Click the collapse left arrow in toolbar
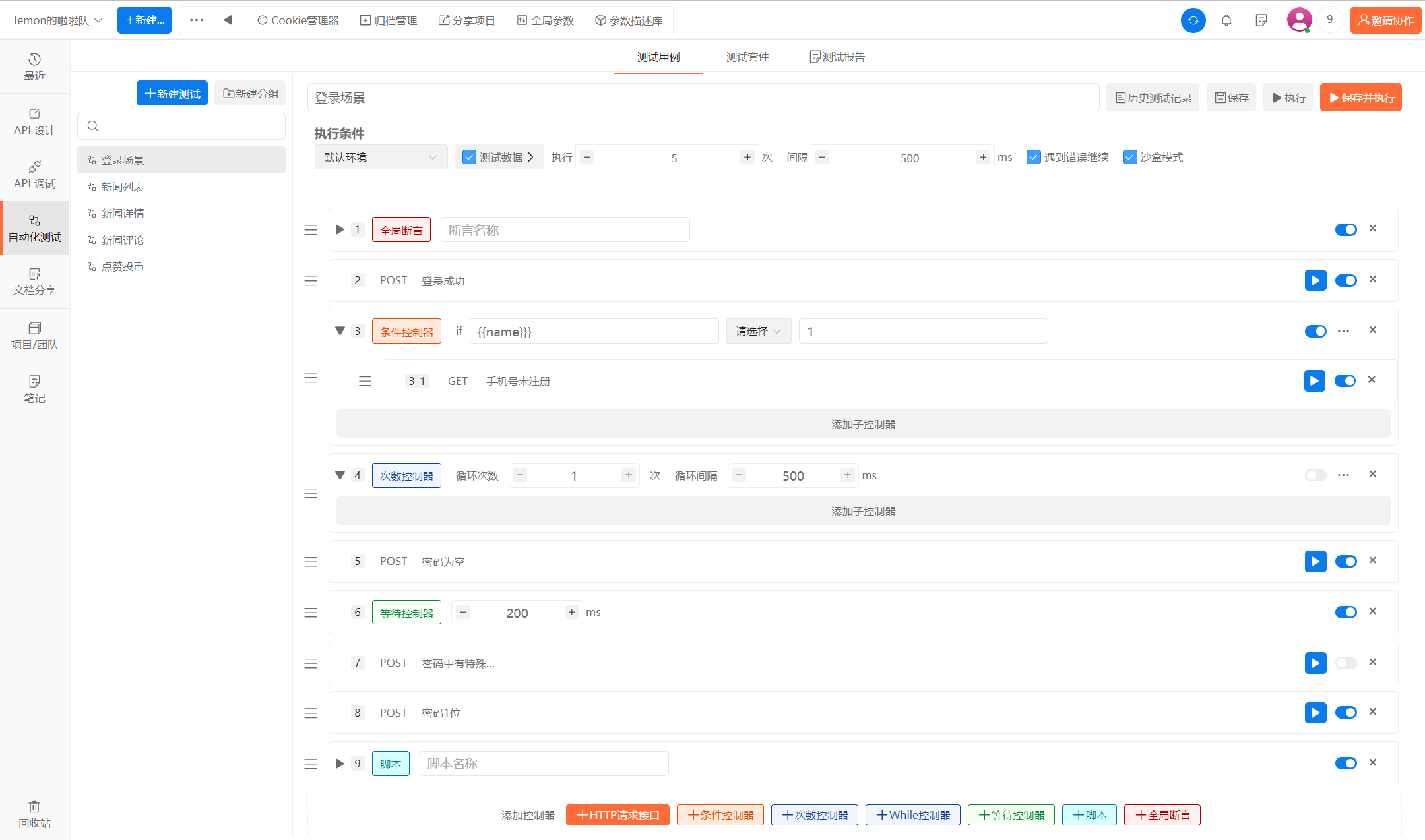 click(228, 20)
